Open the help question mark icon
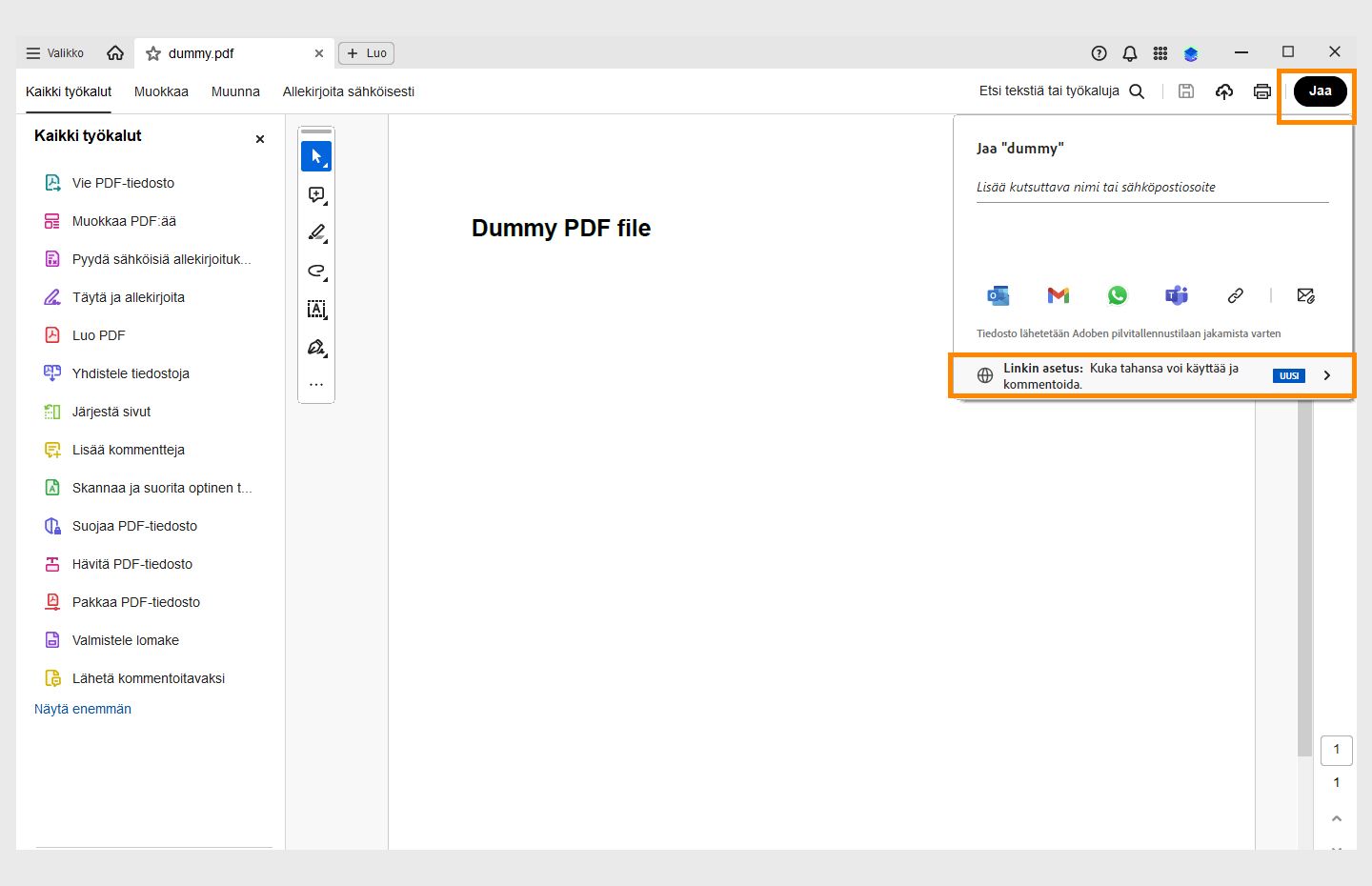The width and height of the screenshot is (1372, 886). point(1100,53)
